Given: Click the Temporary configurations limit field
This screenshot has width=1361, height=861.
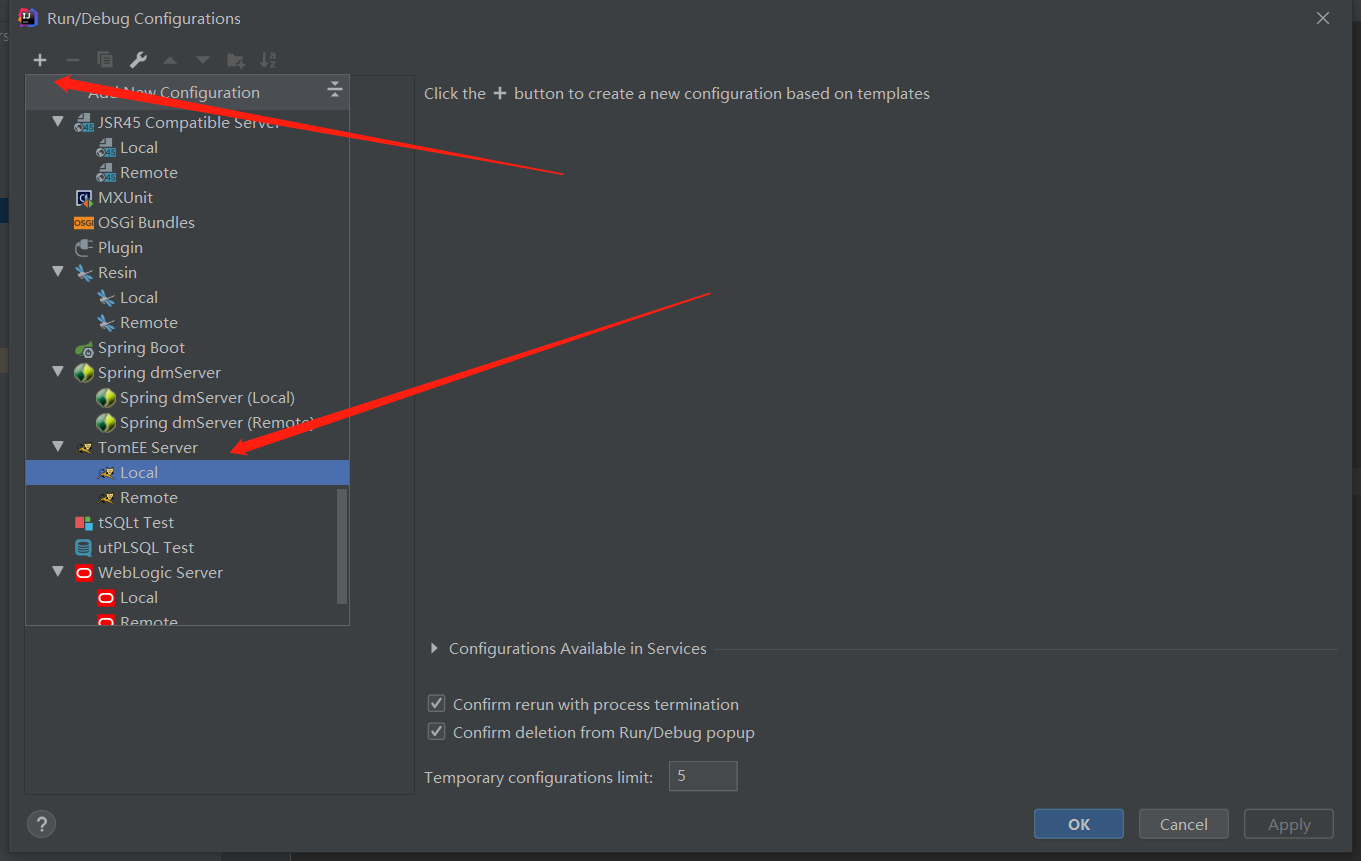Looking at the screenshot, I should coord(703,776).
